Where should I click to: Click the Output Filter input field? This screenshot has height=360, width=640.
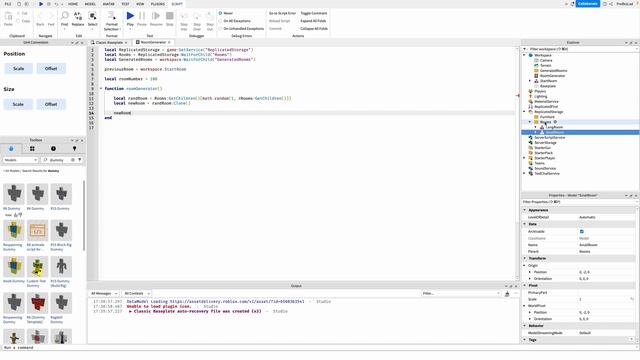point(461,293)
